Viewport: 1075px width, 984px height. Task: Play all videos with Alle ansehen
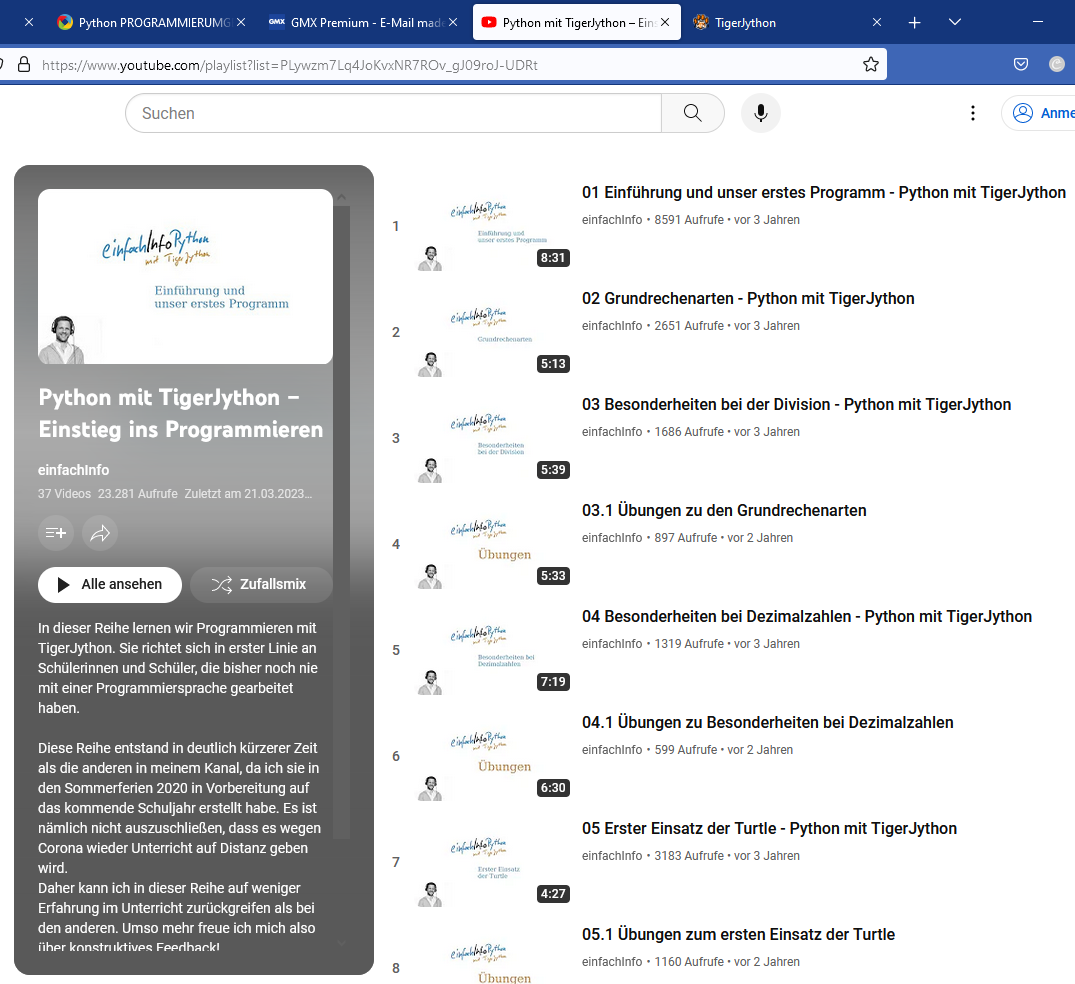110,584
